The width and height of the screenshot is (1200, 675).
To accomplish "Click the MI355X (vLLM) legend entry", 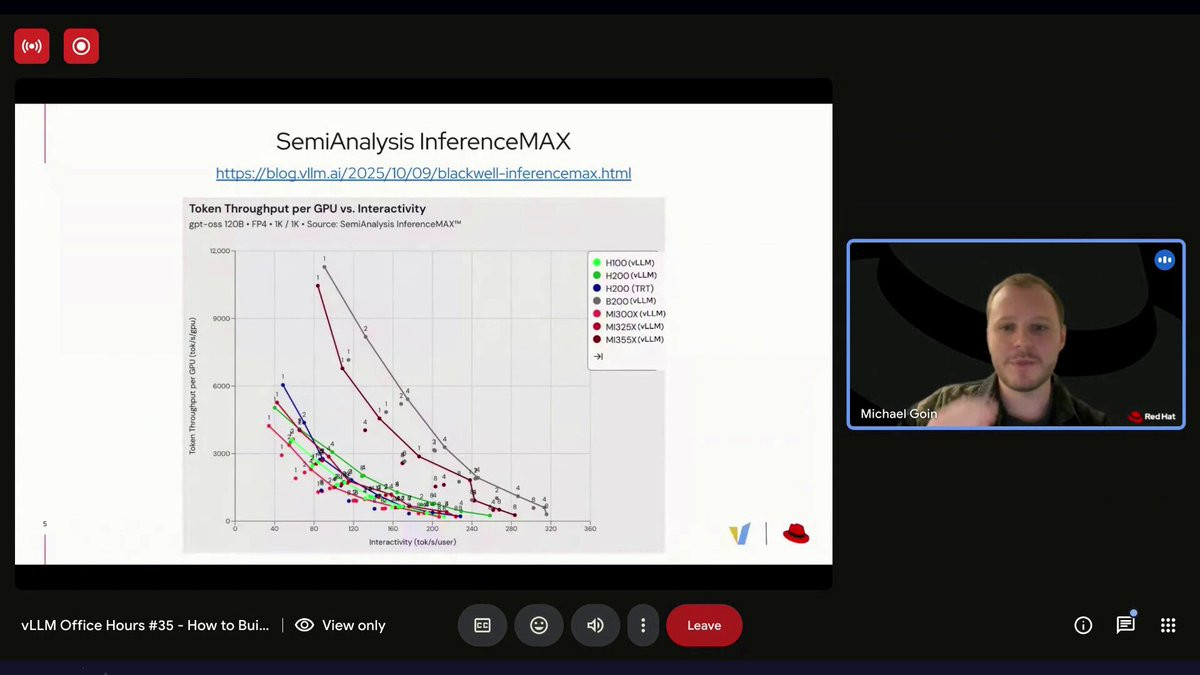I will pos(629,340).
